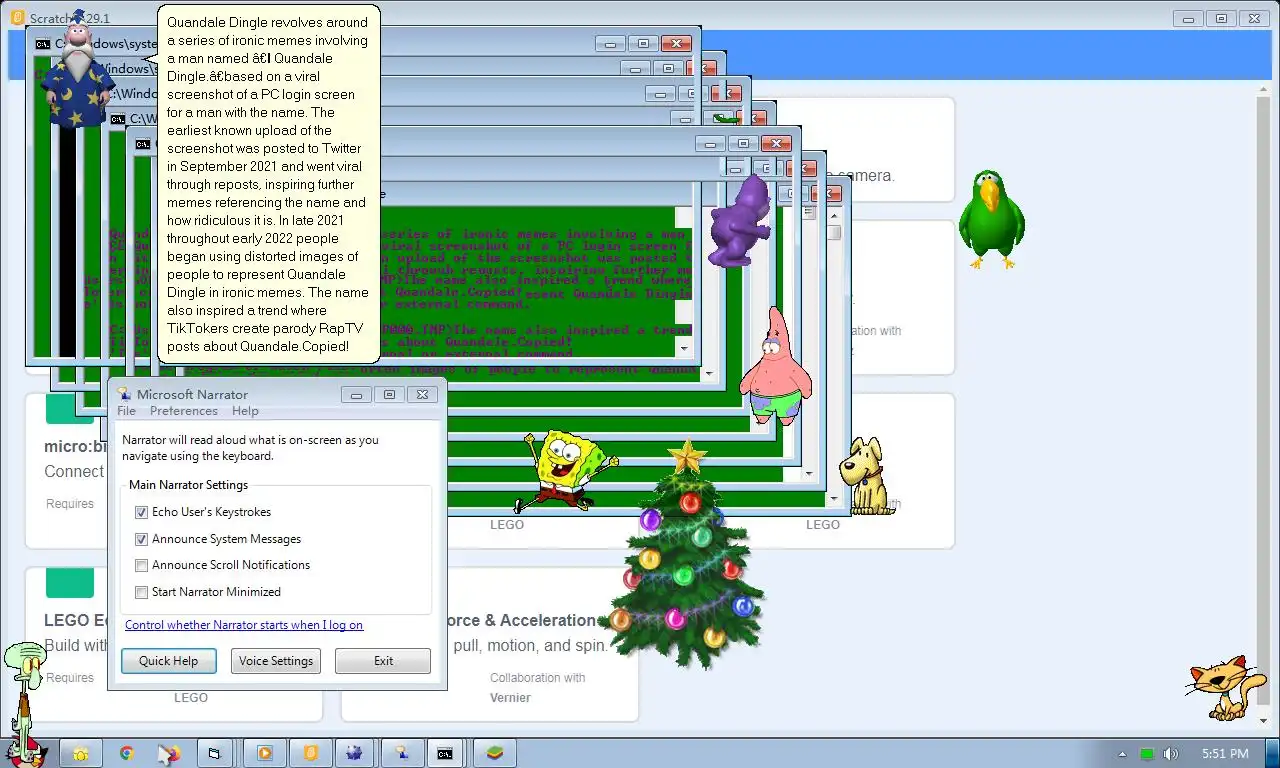Image resolution: width=1280 pixels, height=768 pixels.
Task: Show hidden tray icons arrow
Action: pyautogui.click(x=1122, y=754)
